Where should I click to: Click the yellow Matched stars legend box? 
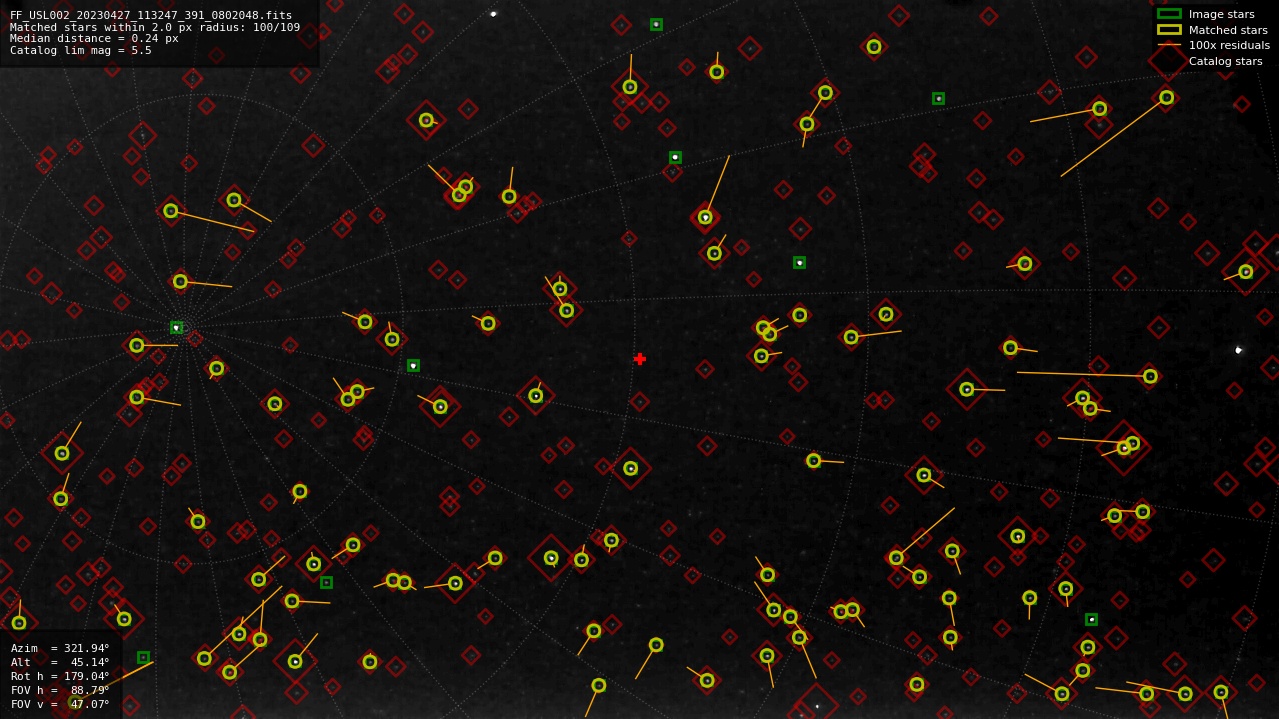click(1169, 30)
